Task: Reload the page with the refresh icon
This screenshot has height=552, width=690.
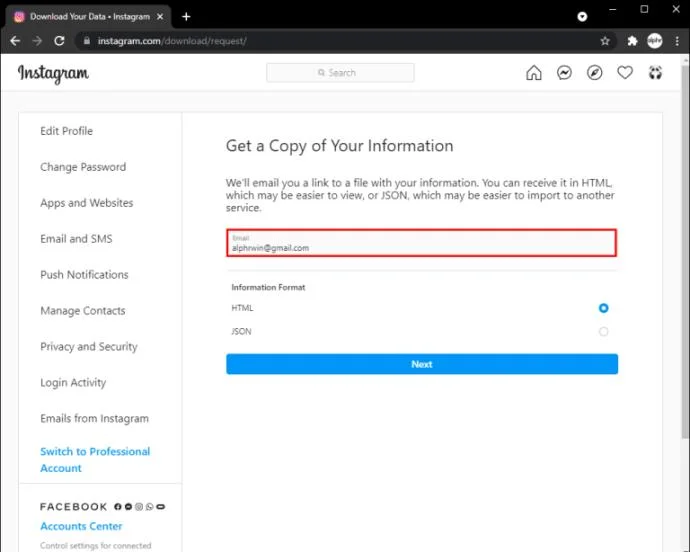Action: pos(59,41)
